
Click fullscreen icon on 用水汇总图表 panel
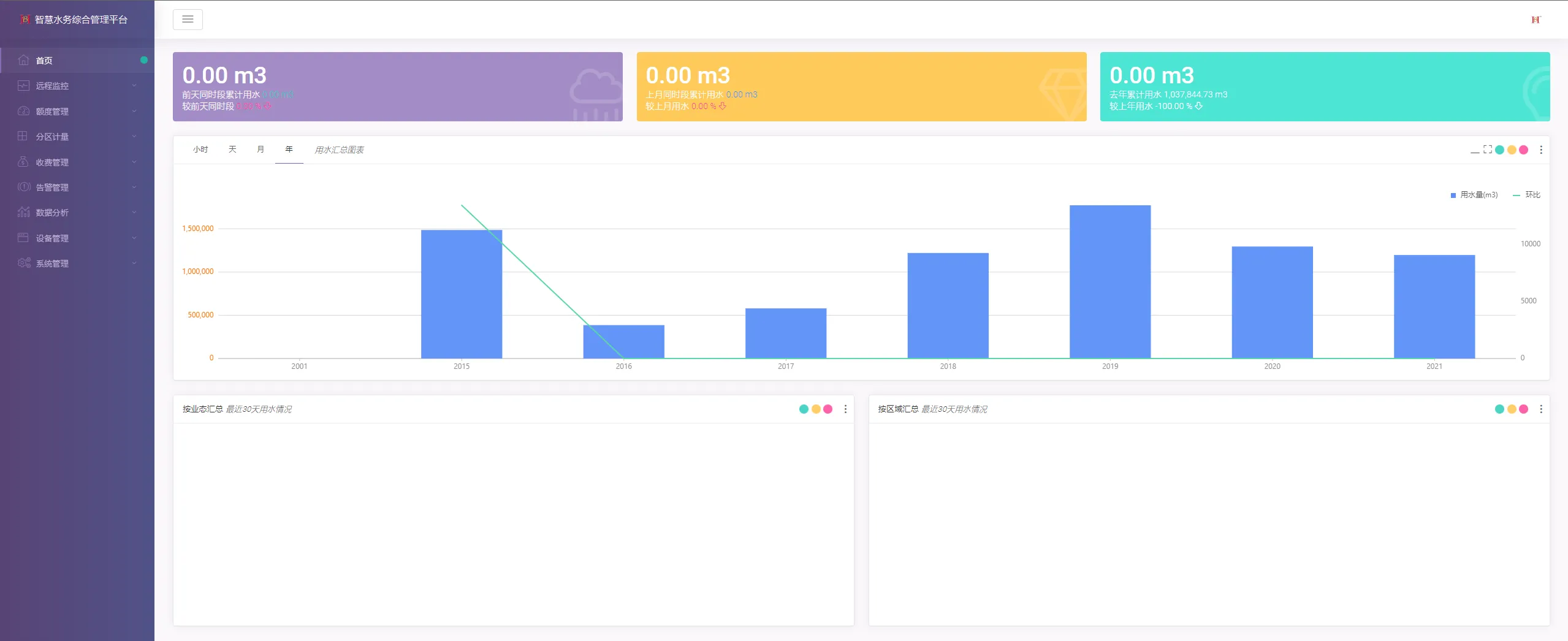tap(1488, 150)
